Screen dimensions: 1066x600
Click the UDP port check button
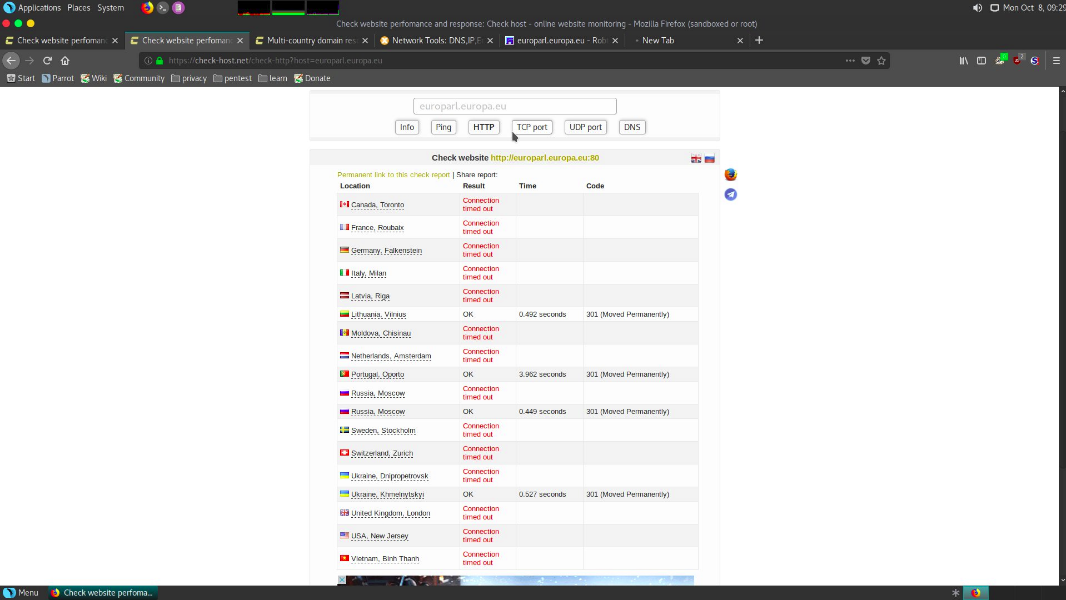585,127
